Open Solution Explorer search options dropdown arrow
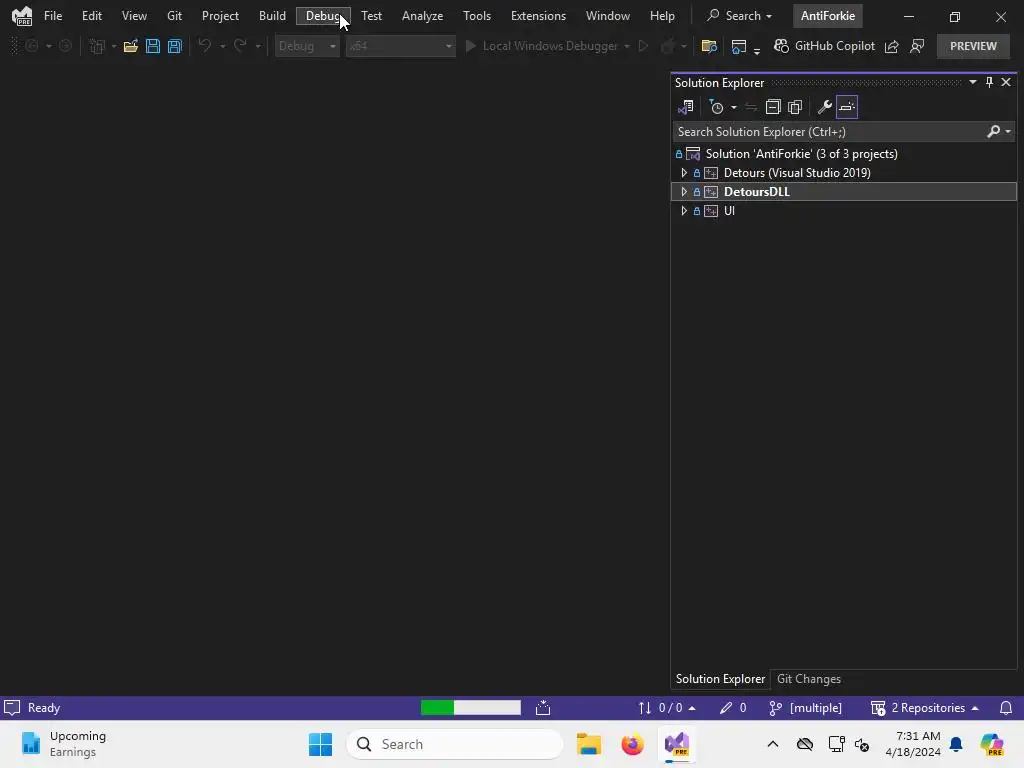Screen dimensions: 1024x768 coord(1008,132)
